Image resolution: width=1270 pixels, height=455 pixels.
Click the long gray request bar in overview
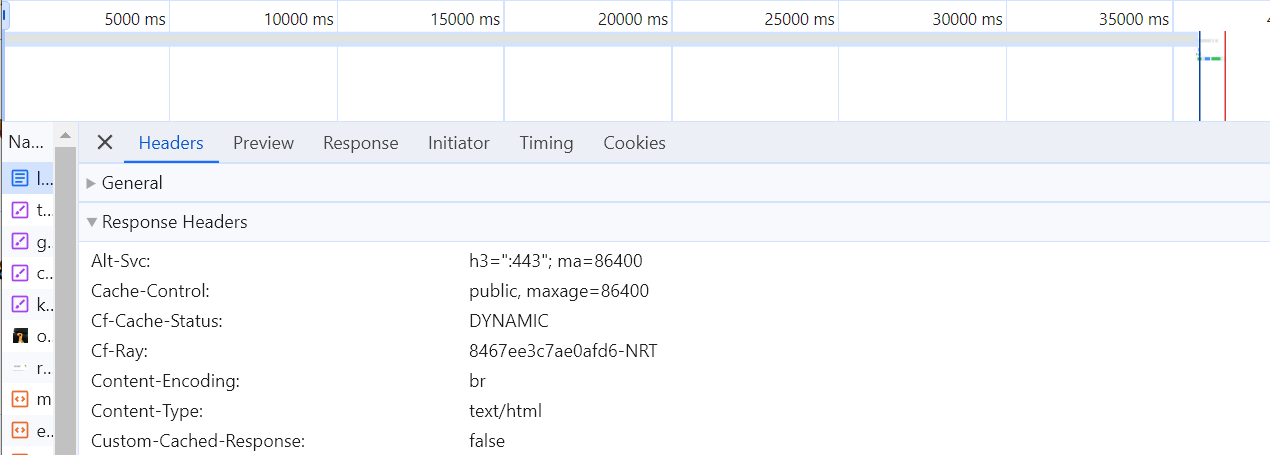pos(600,40)
